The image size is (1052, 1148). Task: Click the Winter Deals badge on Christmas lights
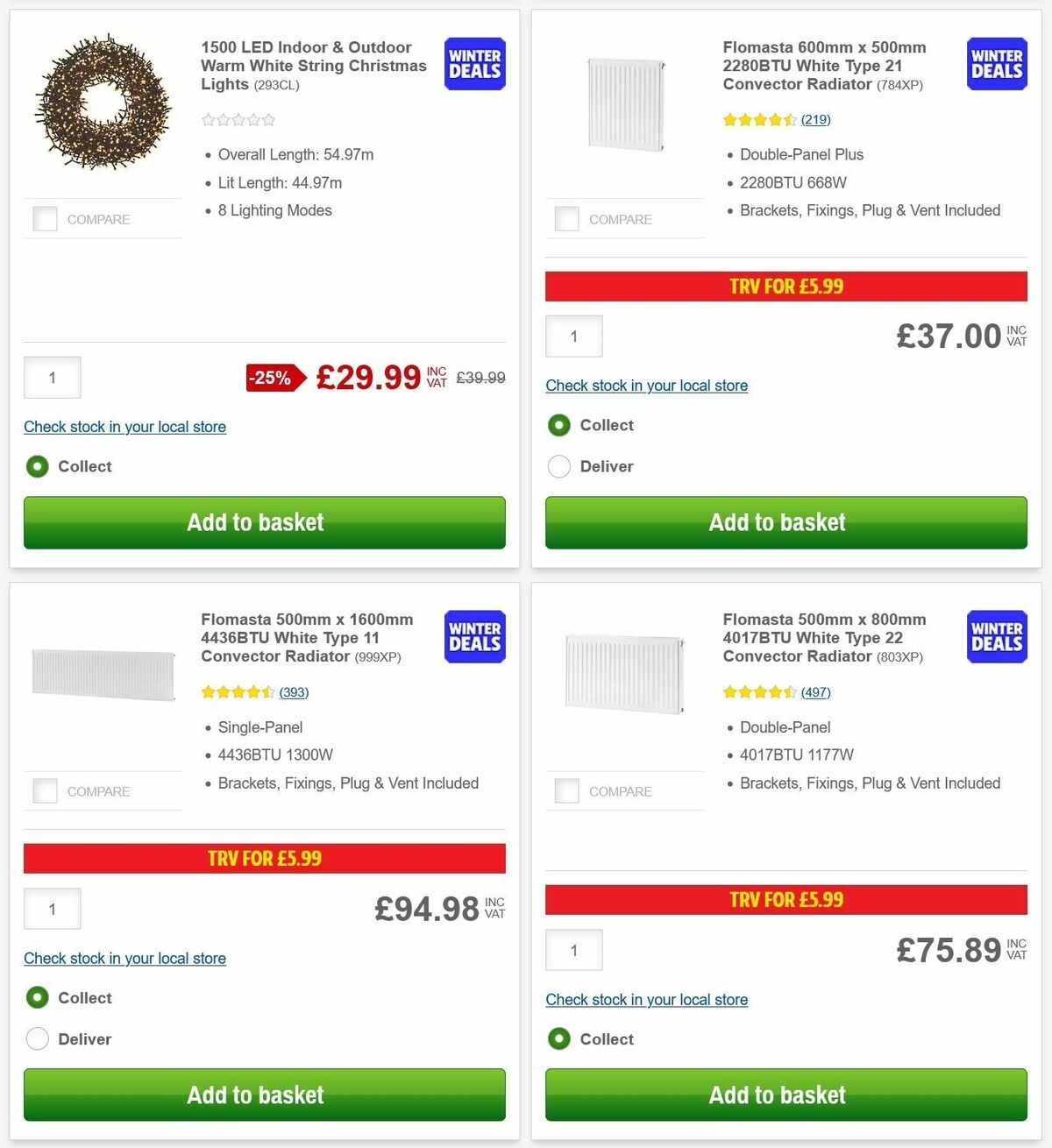[473, 63]
